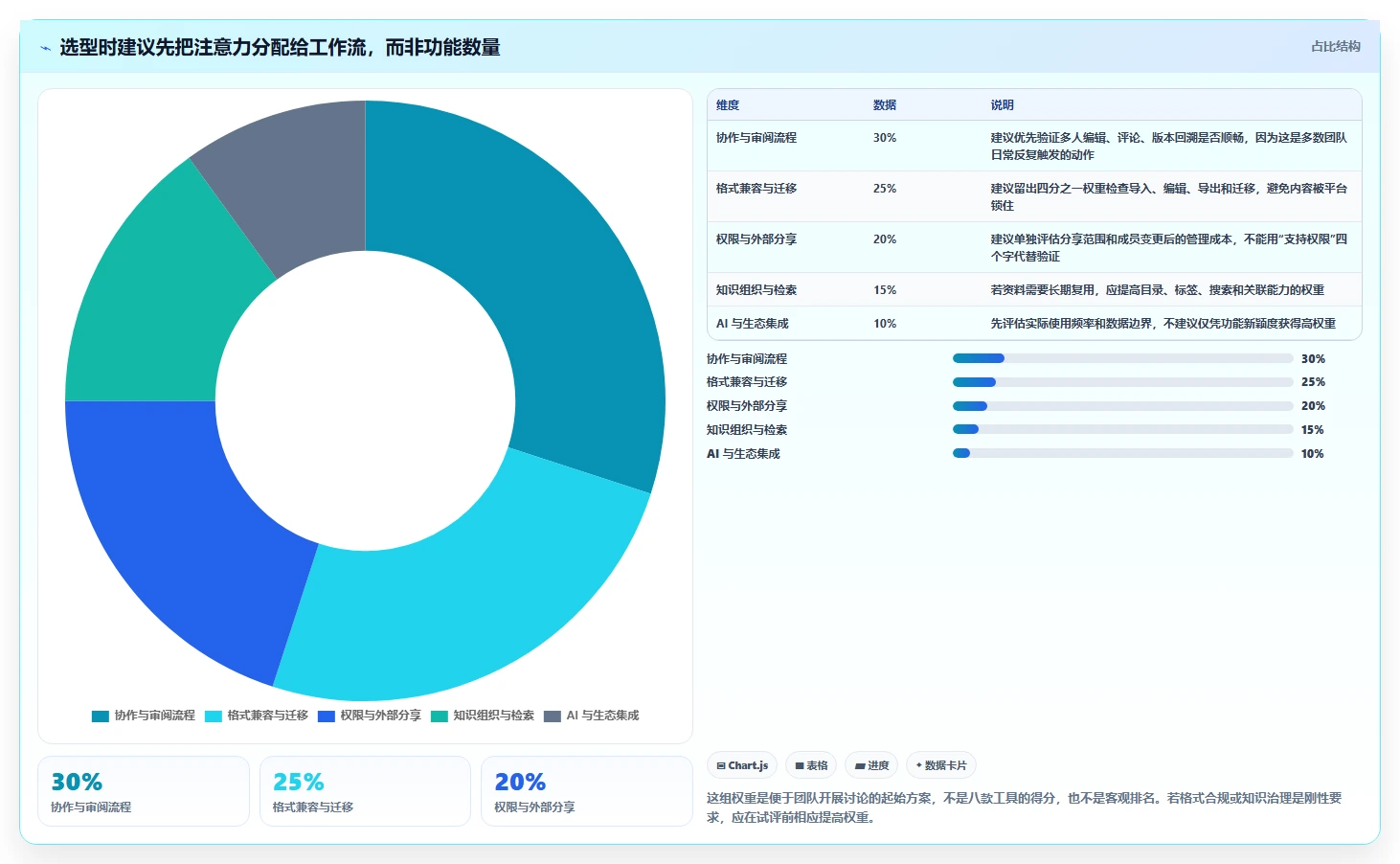Image resolution: width=1400 pixels, height=864 pixels.
Task: Select the 30% 协作与审阅流程 stat card
Action: pyautogui.click(x=144, y=791)
